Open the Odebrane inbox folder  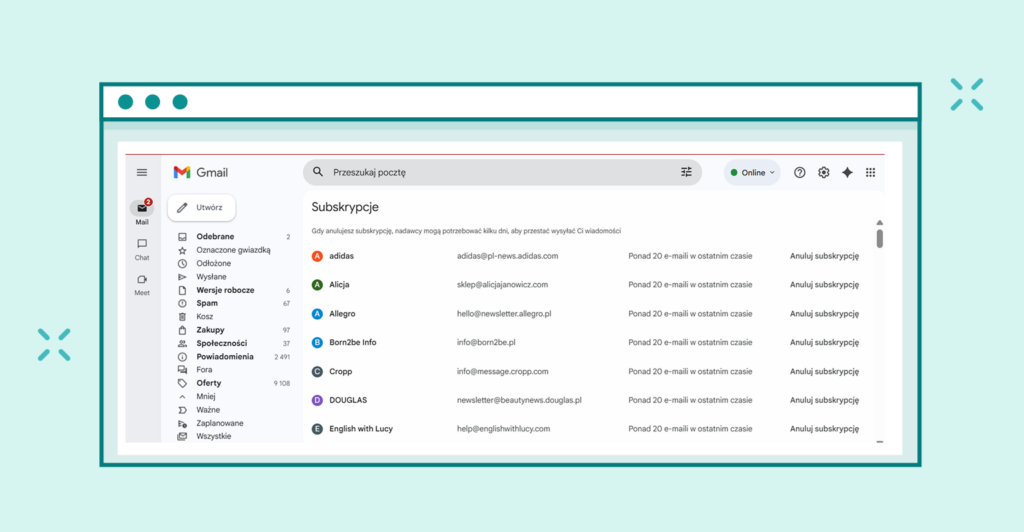pos(215,237)
